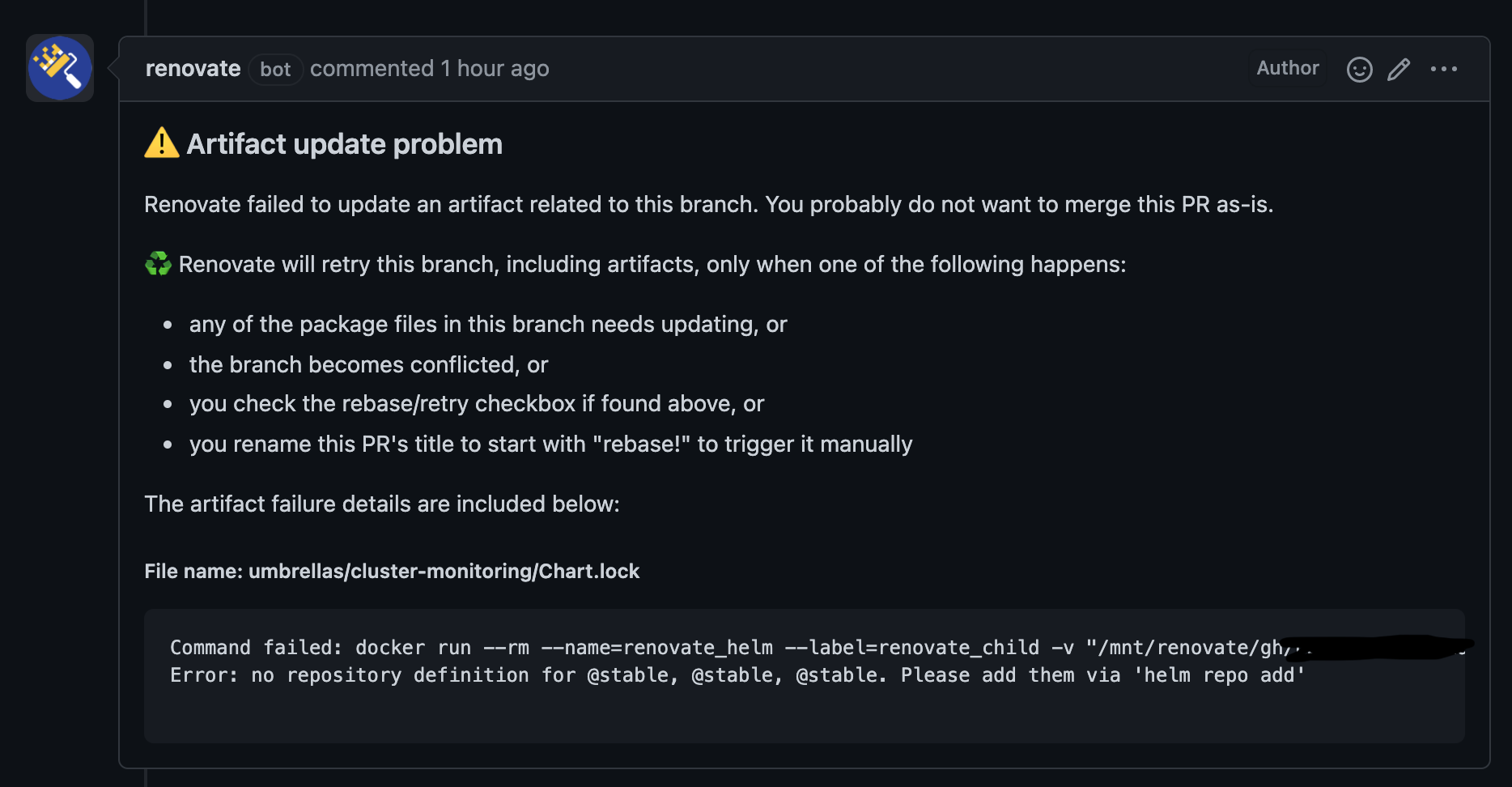Open the 'commented 1 hour ago' timestamp link

click(429, 69)
